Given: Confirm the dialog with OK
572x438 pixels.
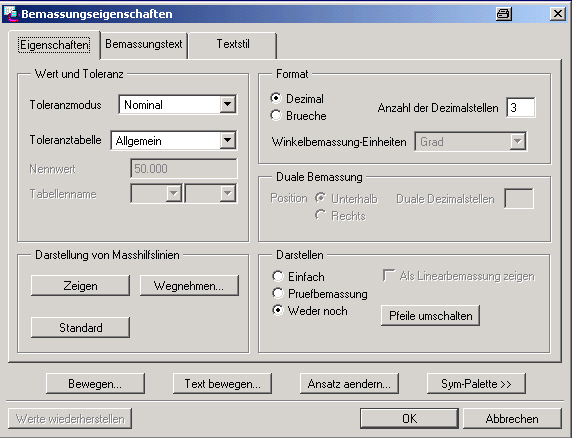Looking at the screenshot, I should [409, 418].
